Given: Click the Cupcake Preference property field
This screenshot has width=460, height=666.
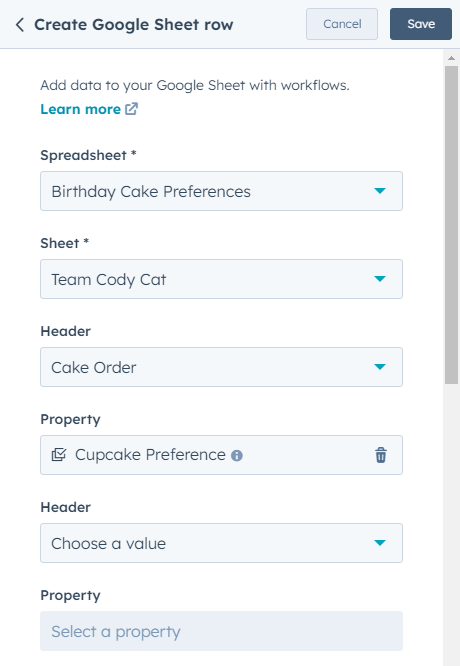Looking at the screenshot, I should pyautogui.click(x=221, y=455).
